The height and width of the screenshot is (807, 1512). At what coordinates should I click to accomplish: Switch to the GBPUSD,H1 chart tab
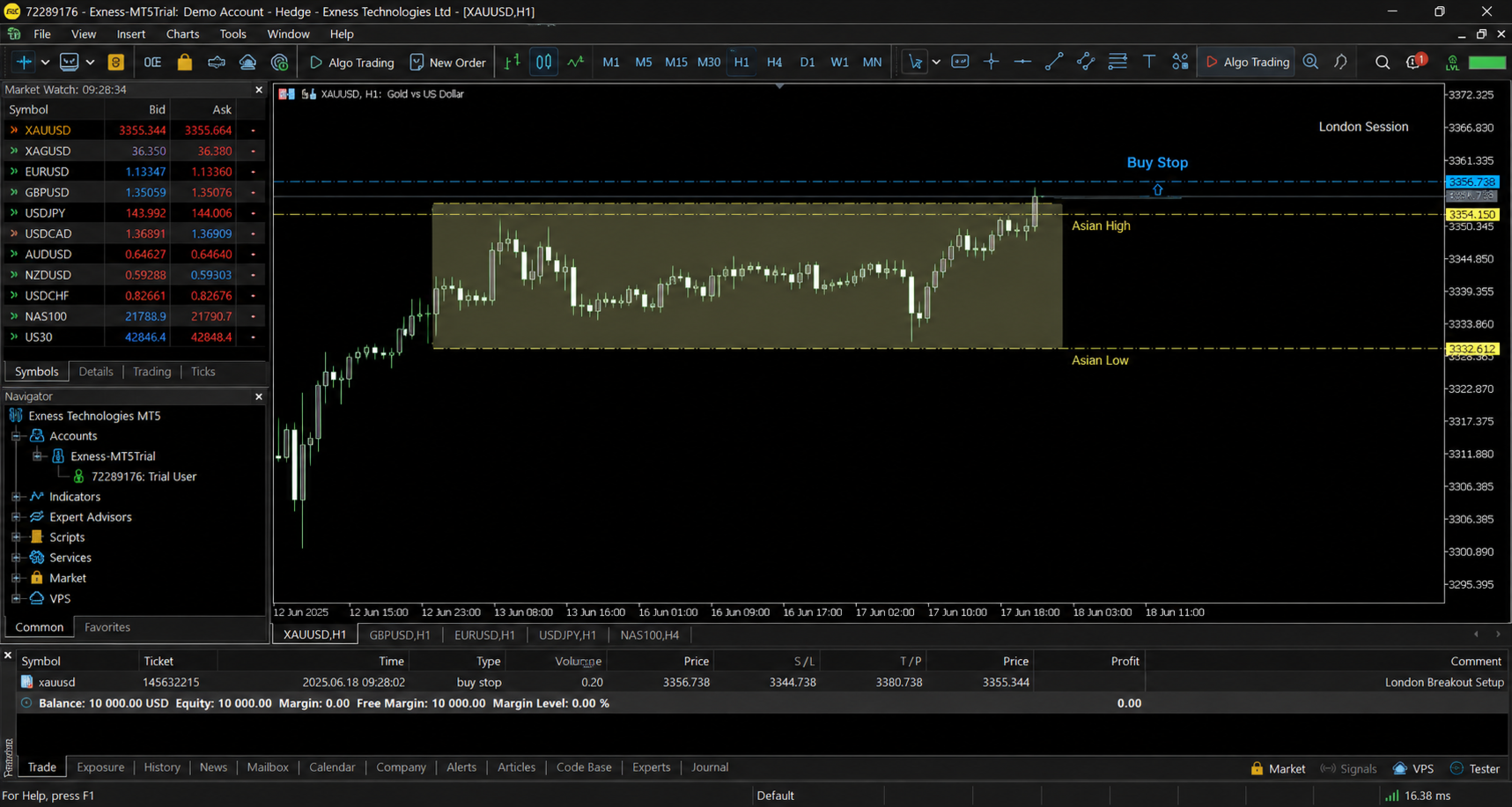pos(400,634)
